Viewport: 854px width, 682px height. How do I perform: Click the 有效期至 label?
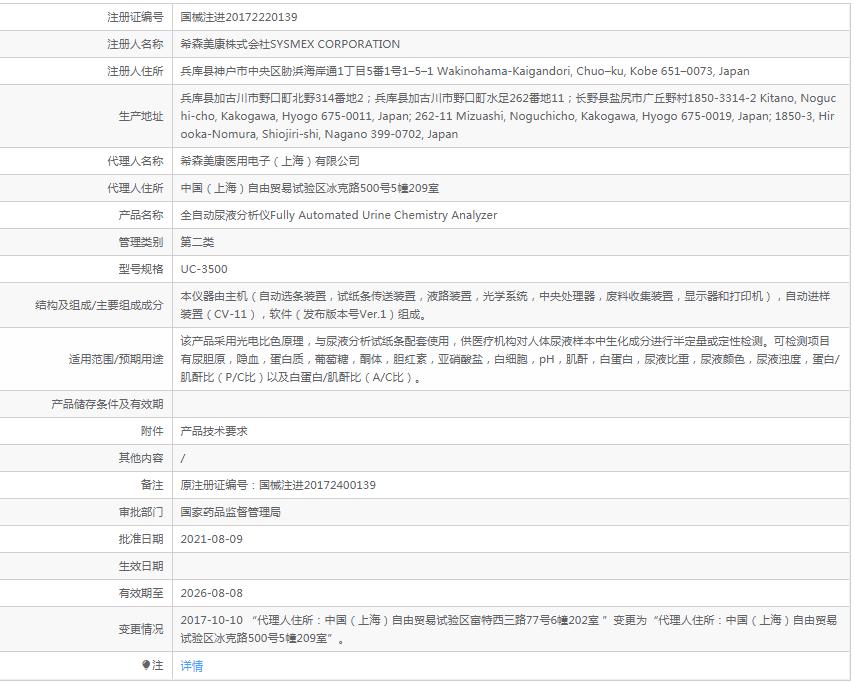[141, 593]
